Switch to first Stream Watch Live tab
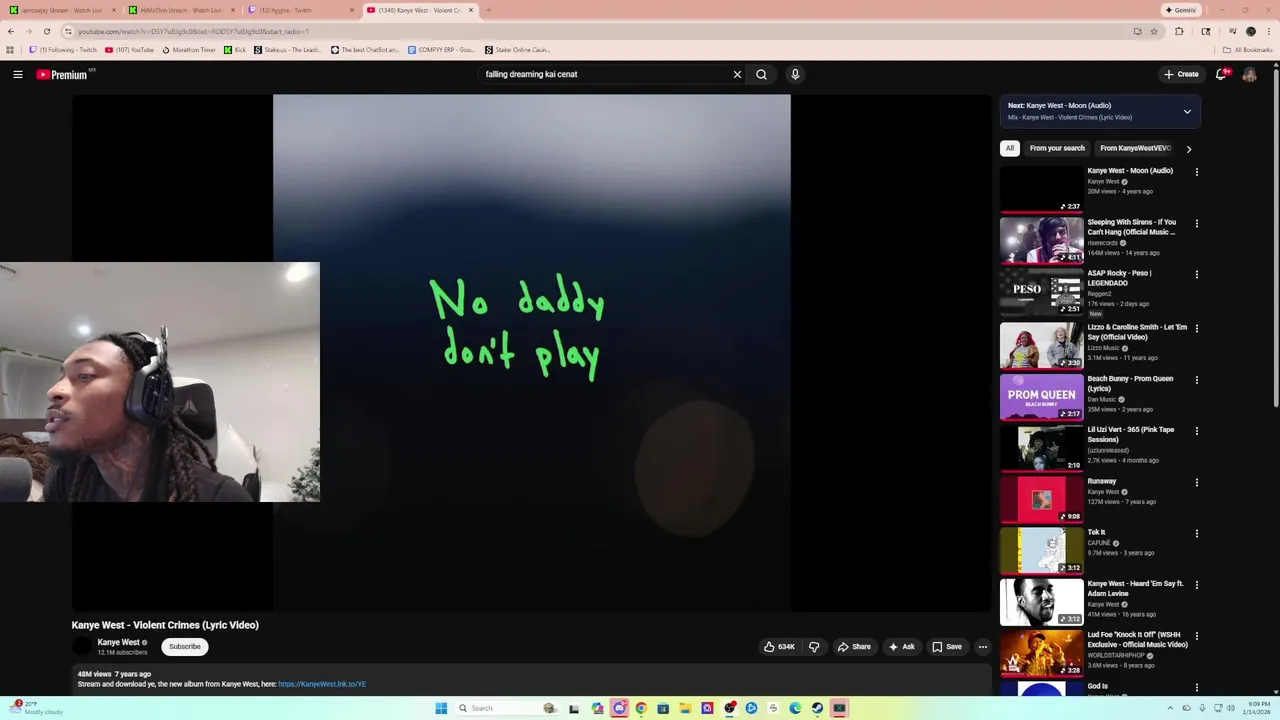The width and height of the screenshot is (1280, 720). pyautogui.click(x=60, y=10)
